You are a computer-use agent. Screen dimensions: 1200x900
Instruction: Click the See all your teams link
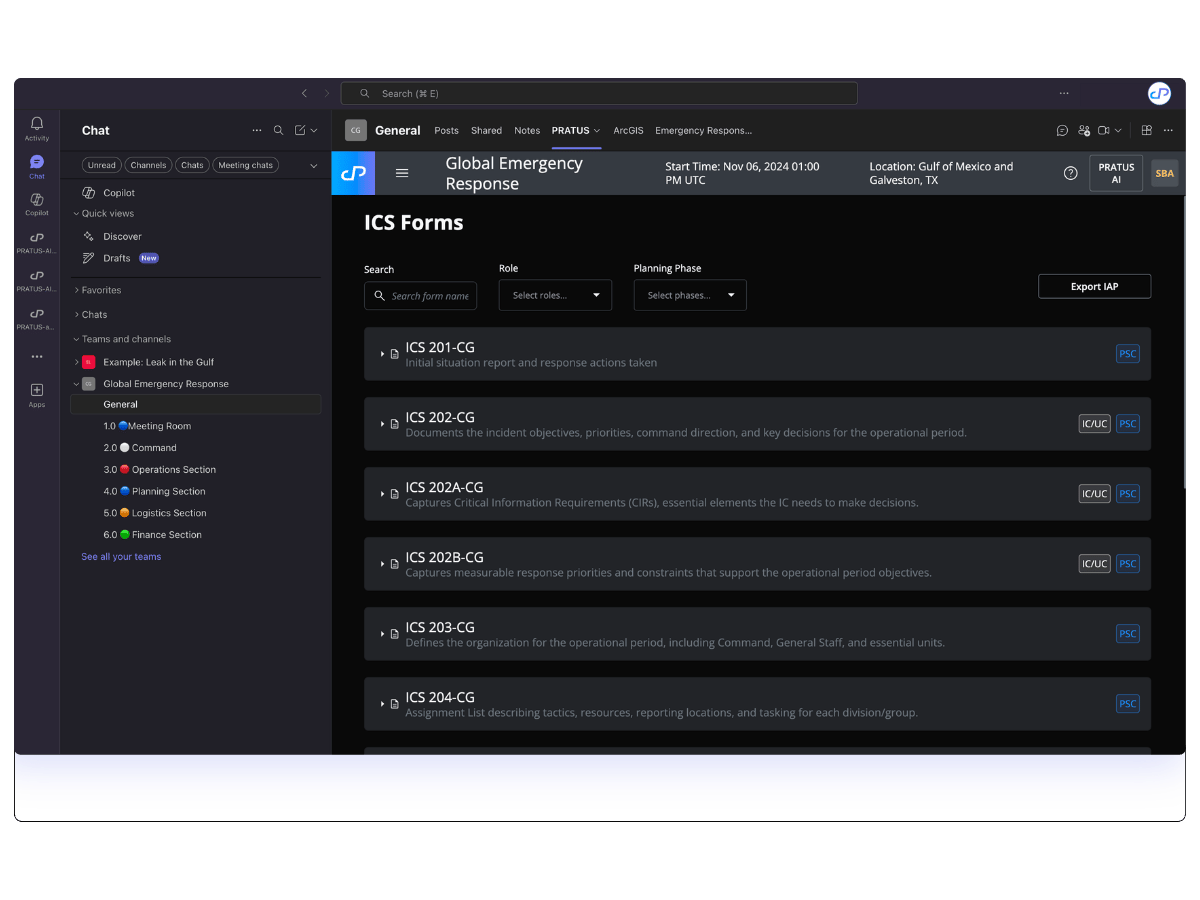[121, 557]
